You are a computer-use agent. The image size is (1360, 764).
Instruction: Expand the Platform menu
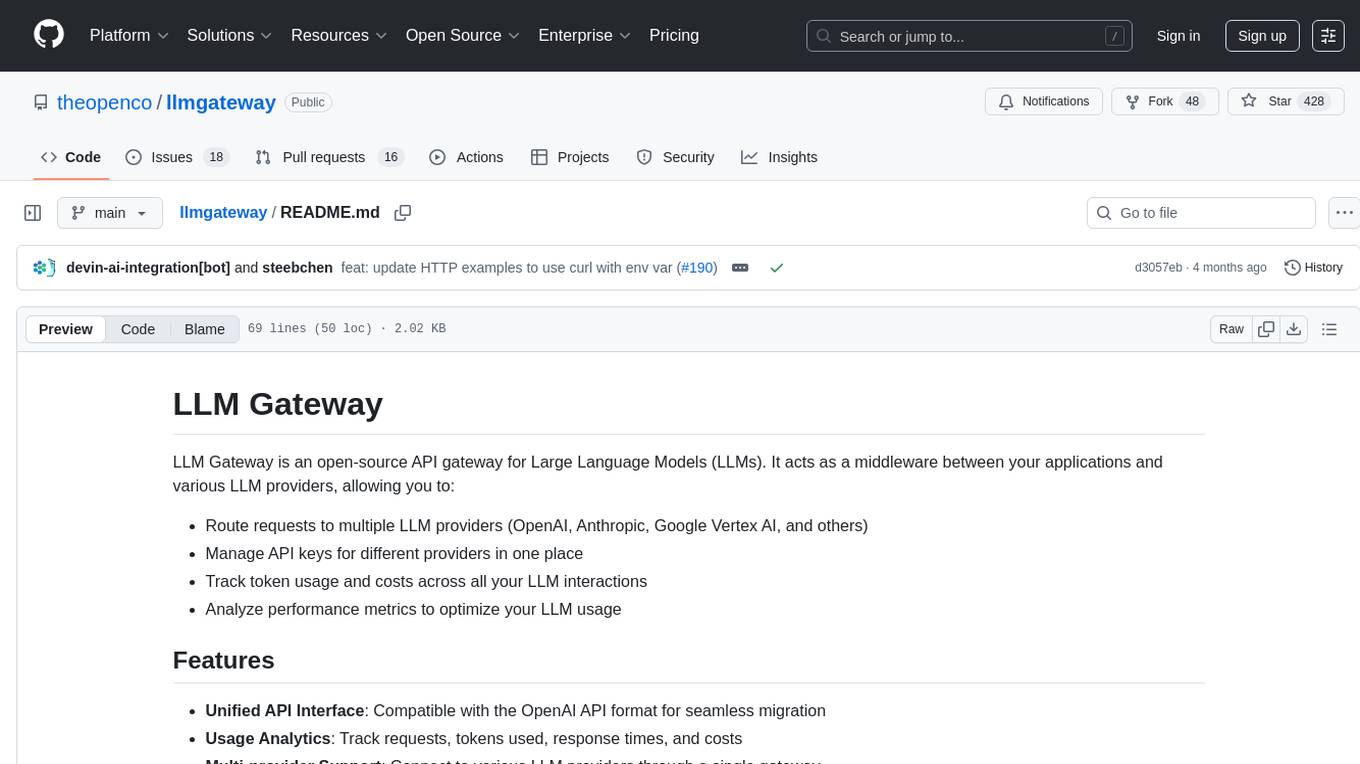click(x=129, y=35)
